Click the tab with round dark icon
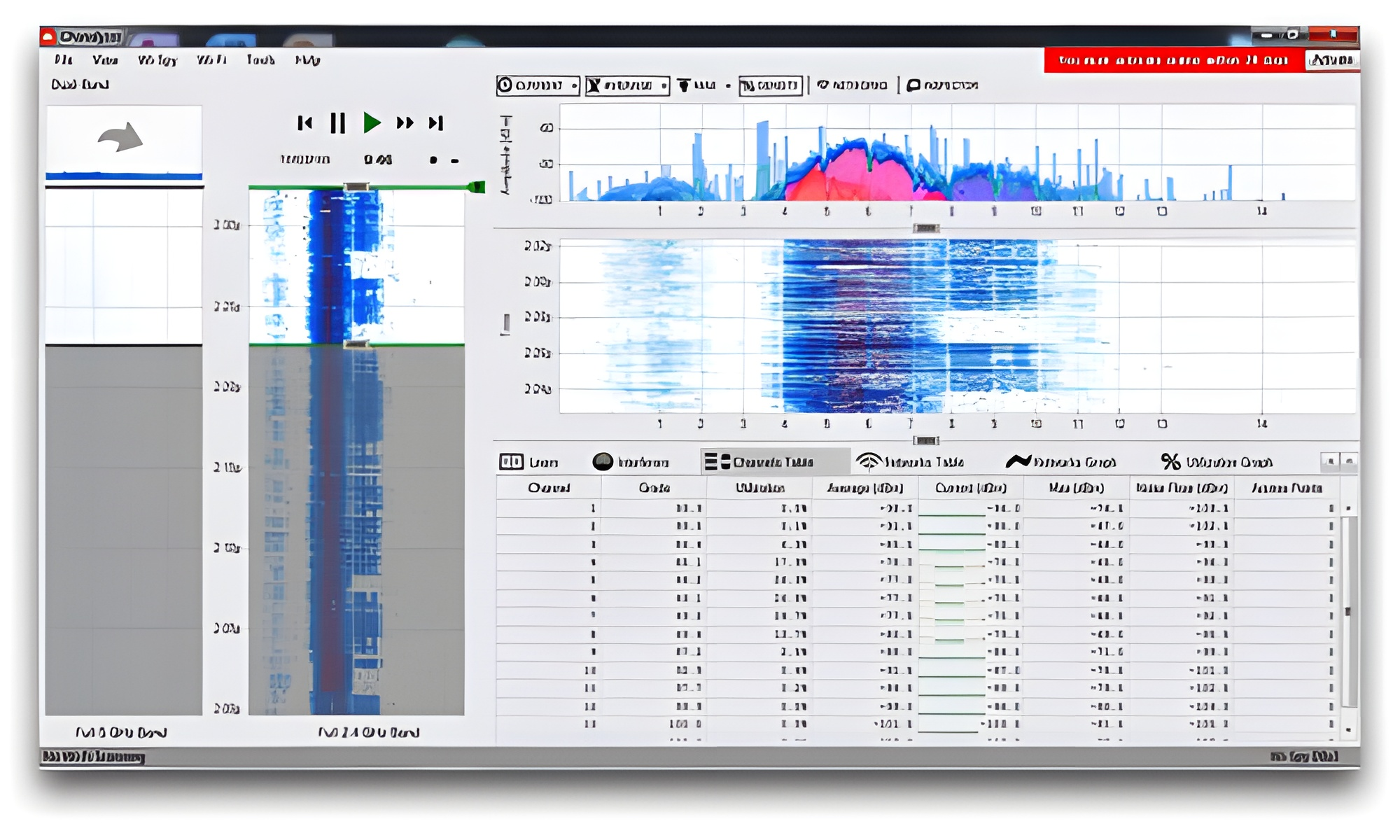Screen dimensions: 1400x840 [630, 462]
